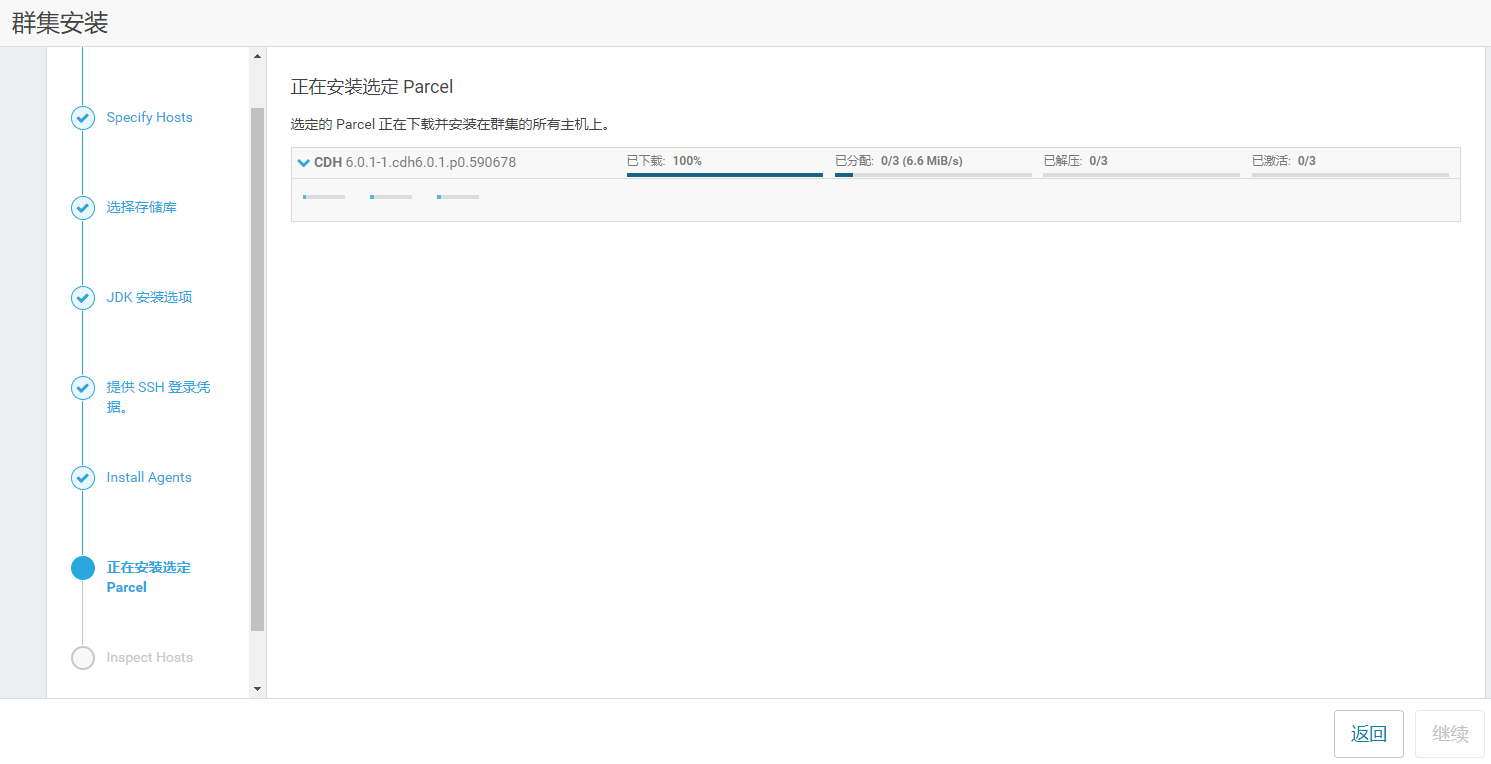
Task: Open the 提供 SSH 登录凭据 step
Action: [x=159, y=397]
